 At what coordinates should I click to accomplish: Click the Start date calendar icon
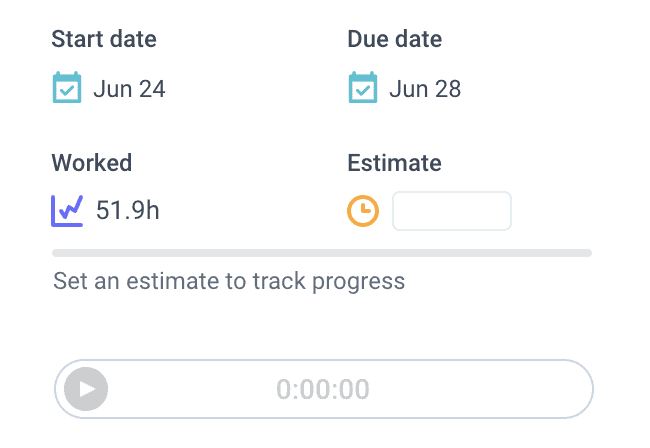[x=67, y=87]
